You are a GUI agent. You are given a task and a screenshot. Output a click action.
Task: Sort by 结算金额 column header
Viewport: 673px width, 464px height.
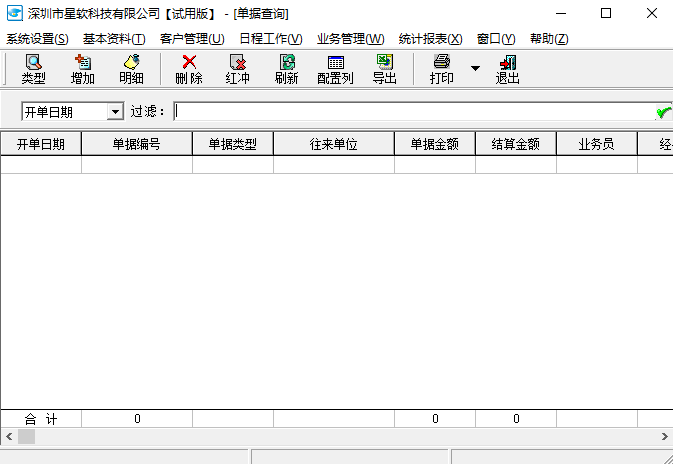tap(515, 144)
